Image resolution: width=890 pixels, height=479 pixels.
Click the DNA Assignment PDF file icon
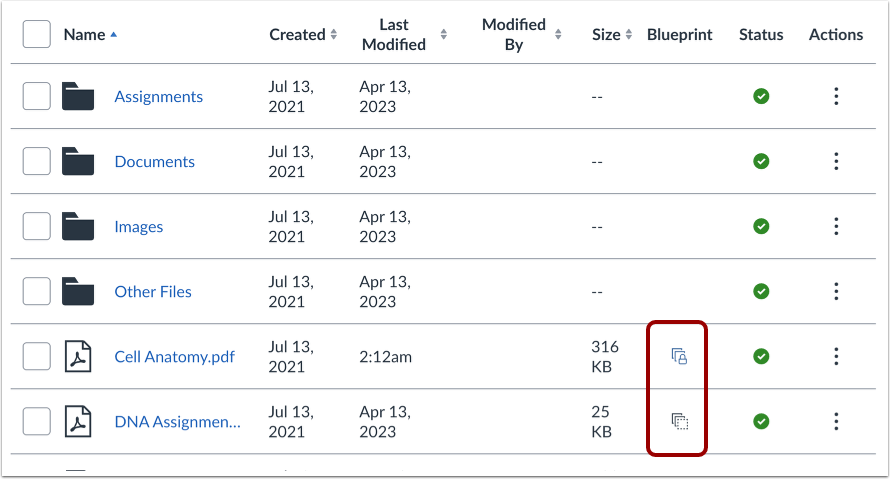[78, 422]
